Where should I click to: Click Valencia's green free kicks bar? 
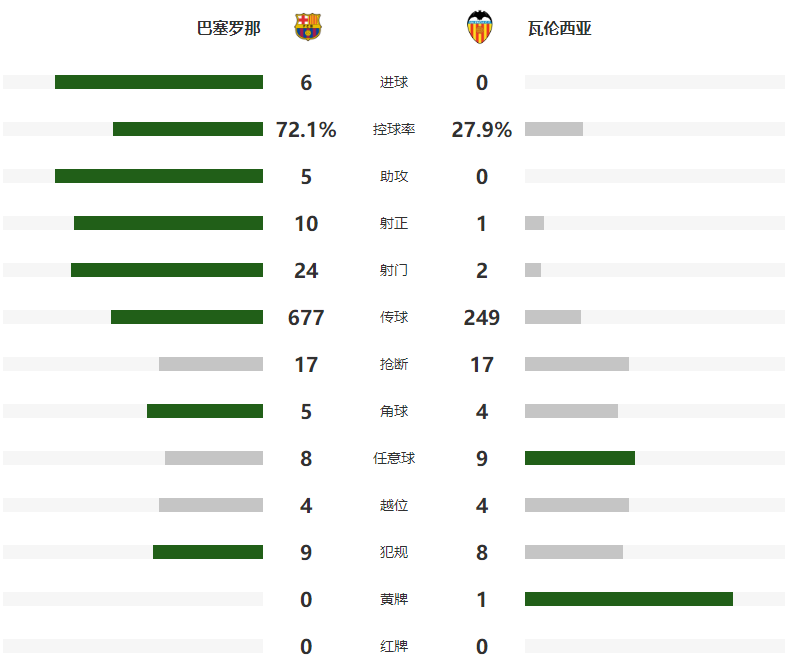580,458
